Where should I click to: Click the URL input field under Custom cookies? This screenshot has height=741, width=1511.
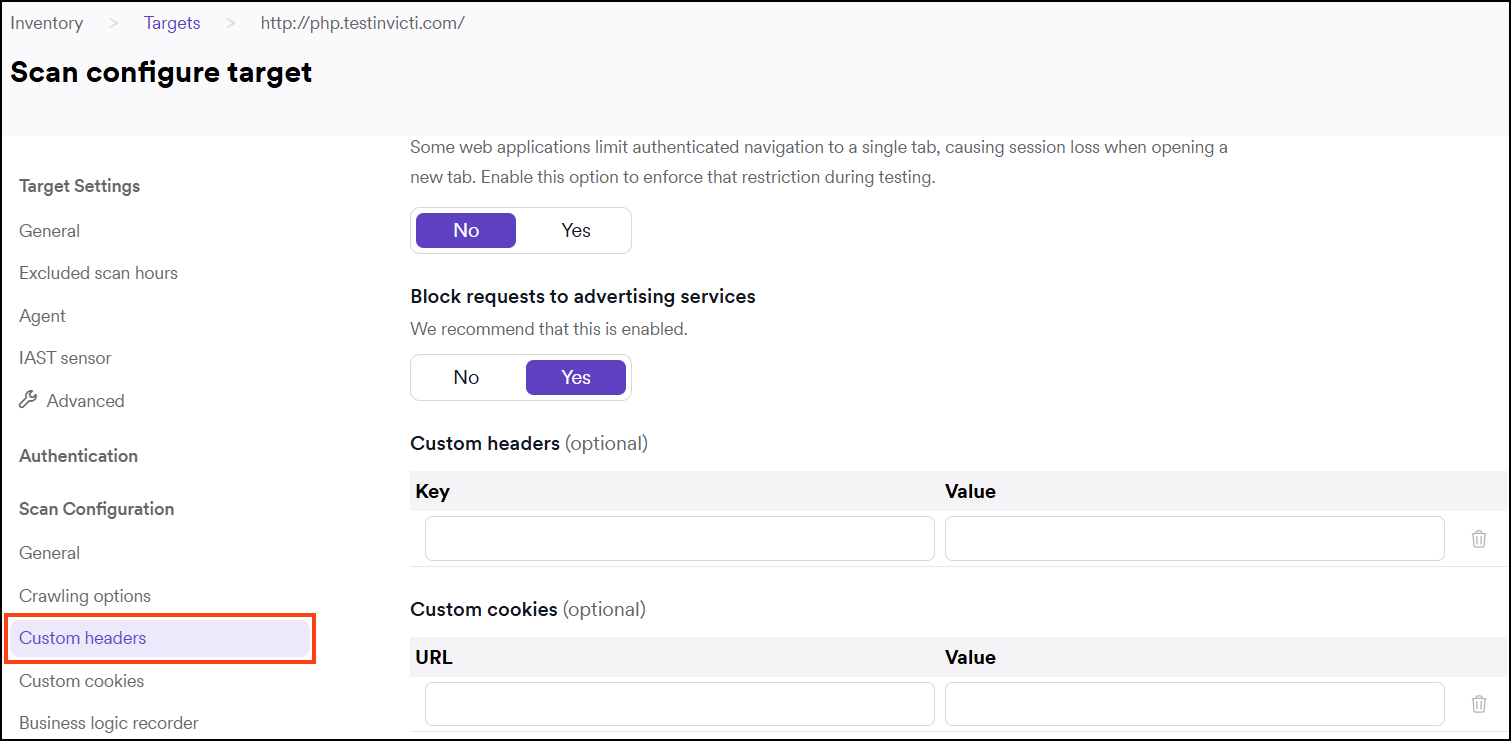pyautogui.click(x=679, y=704)
